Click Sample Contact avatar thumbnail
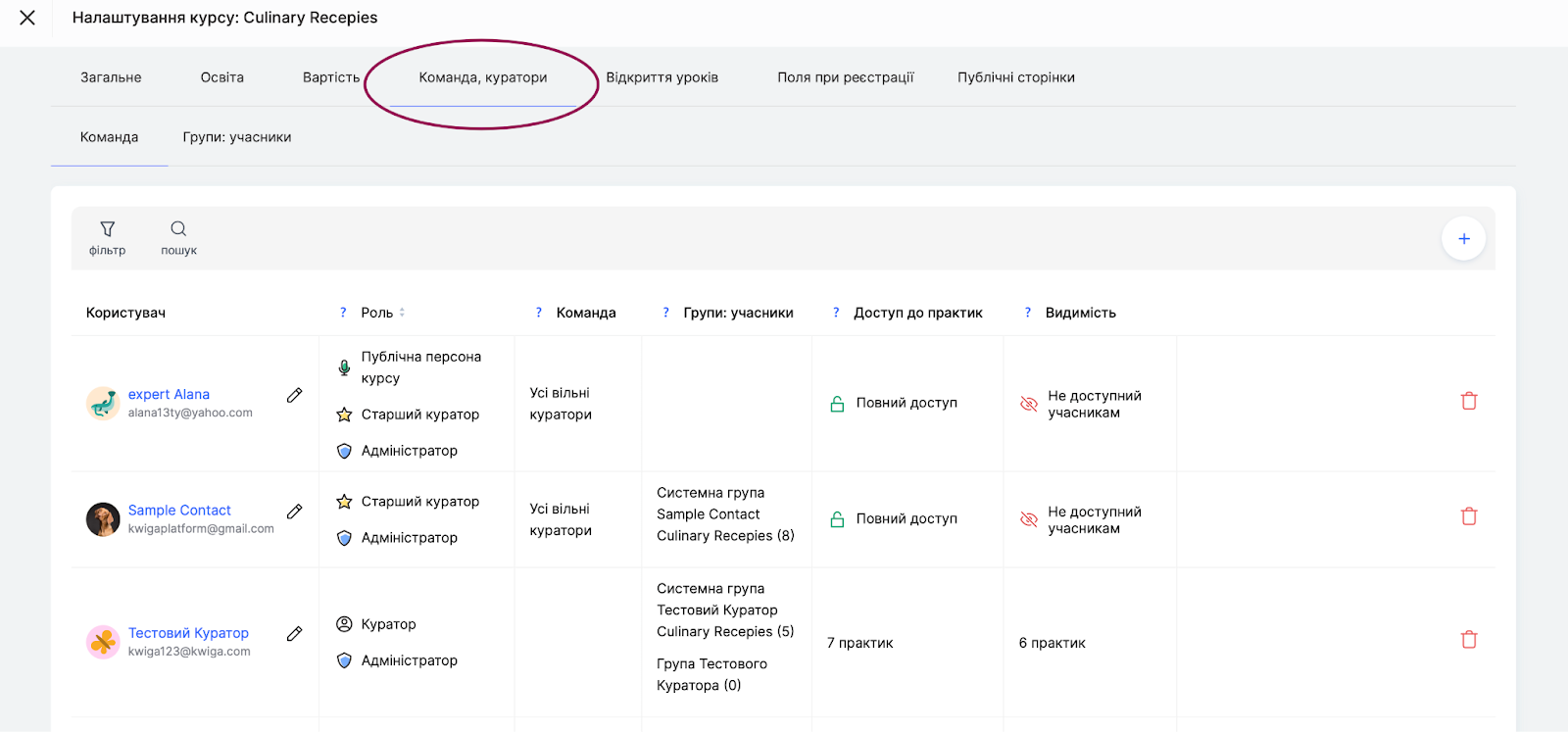The height and width of the screenshot is (732, 1568). [x=103, y=519]
